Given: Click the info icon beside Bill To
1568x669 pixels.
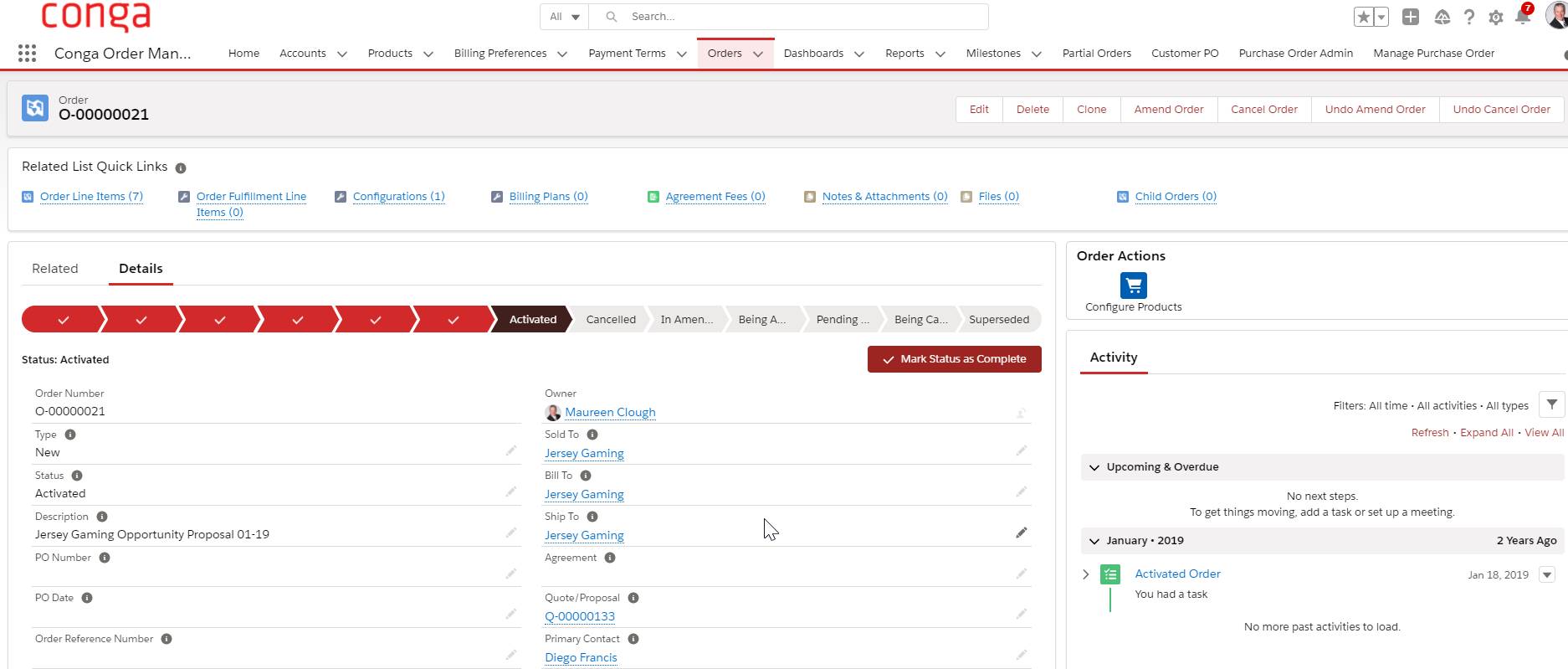Looking at the screenshot, I should pos(586,476).
